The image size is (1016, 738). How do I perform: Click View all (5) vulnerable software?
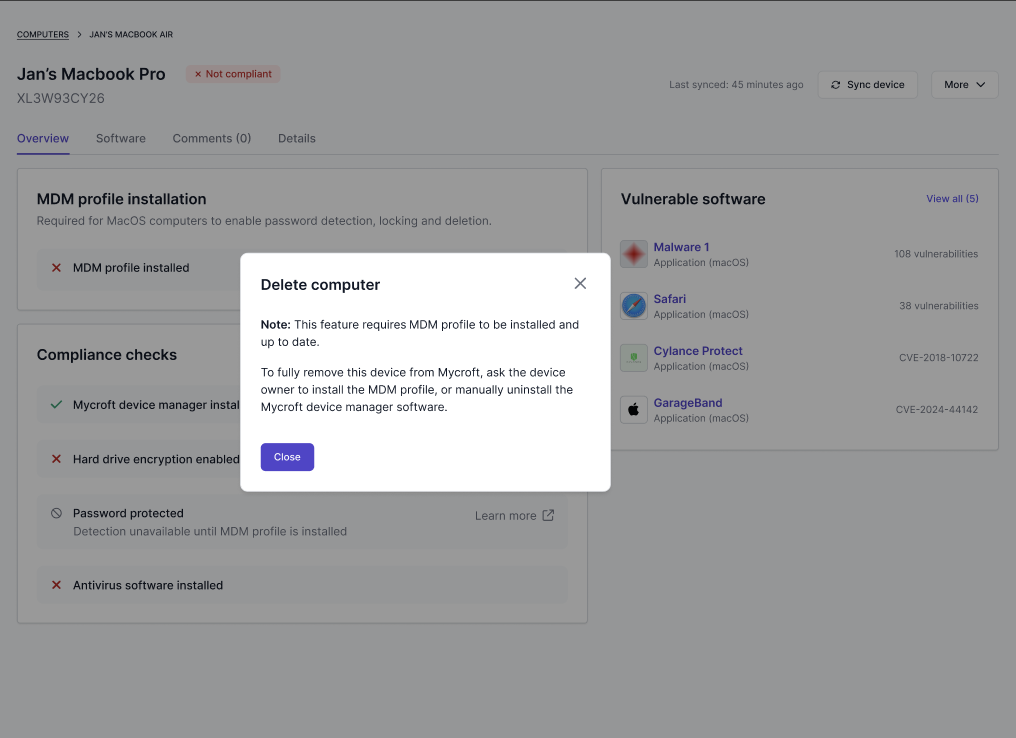click(952, 199)
